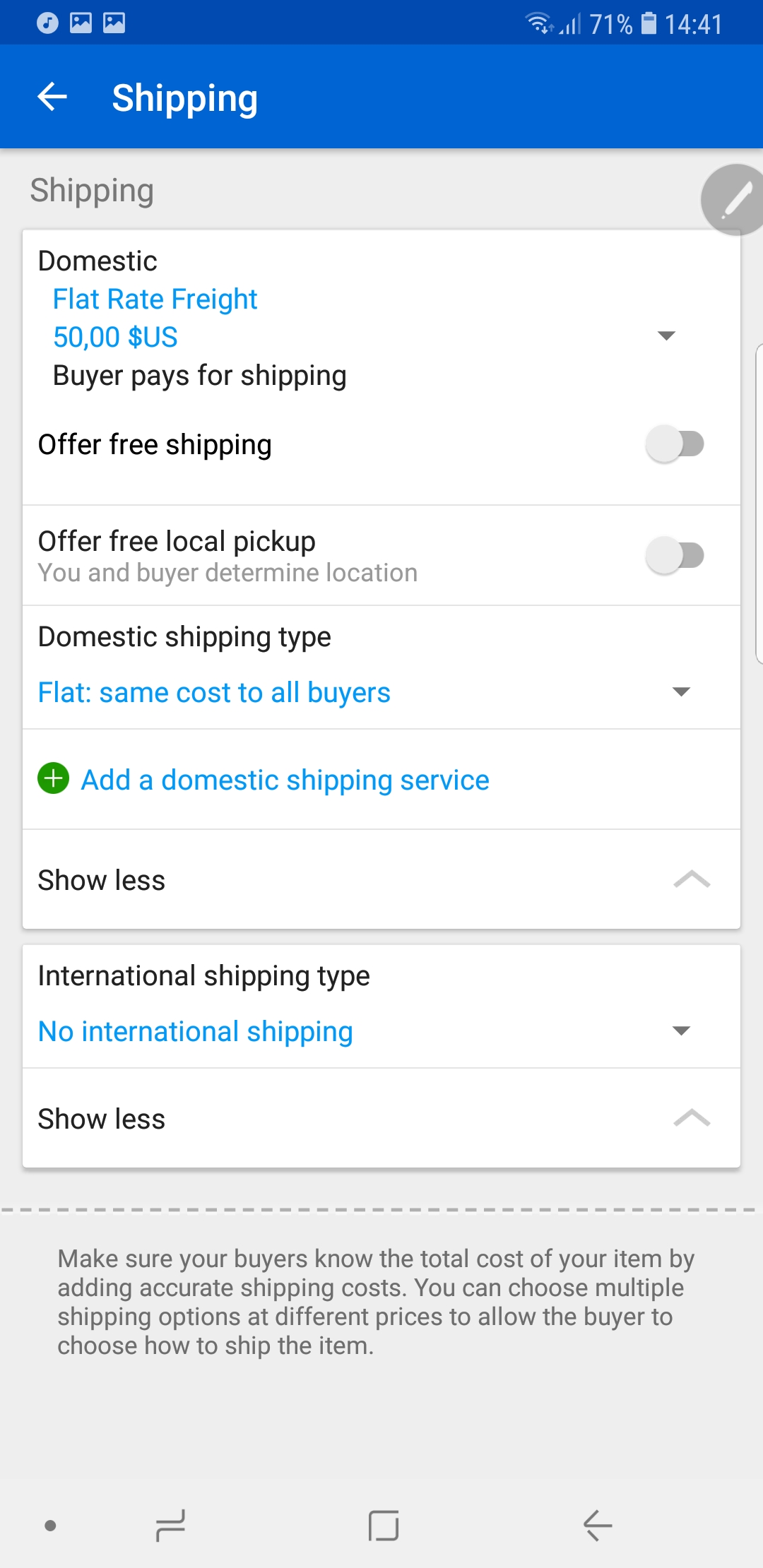763x1568 pixels.
Task: Open International shipping type dropdown
Action: [x=680, y=1031]
